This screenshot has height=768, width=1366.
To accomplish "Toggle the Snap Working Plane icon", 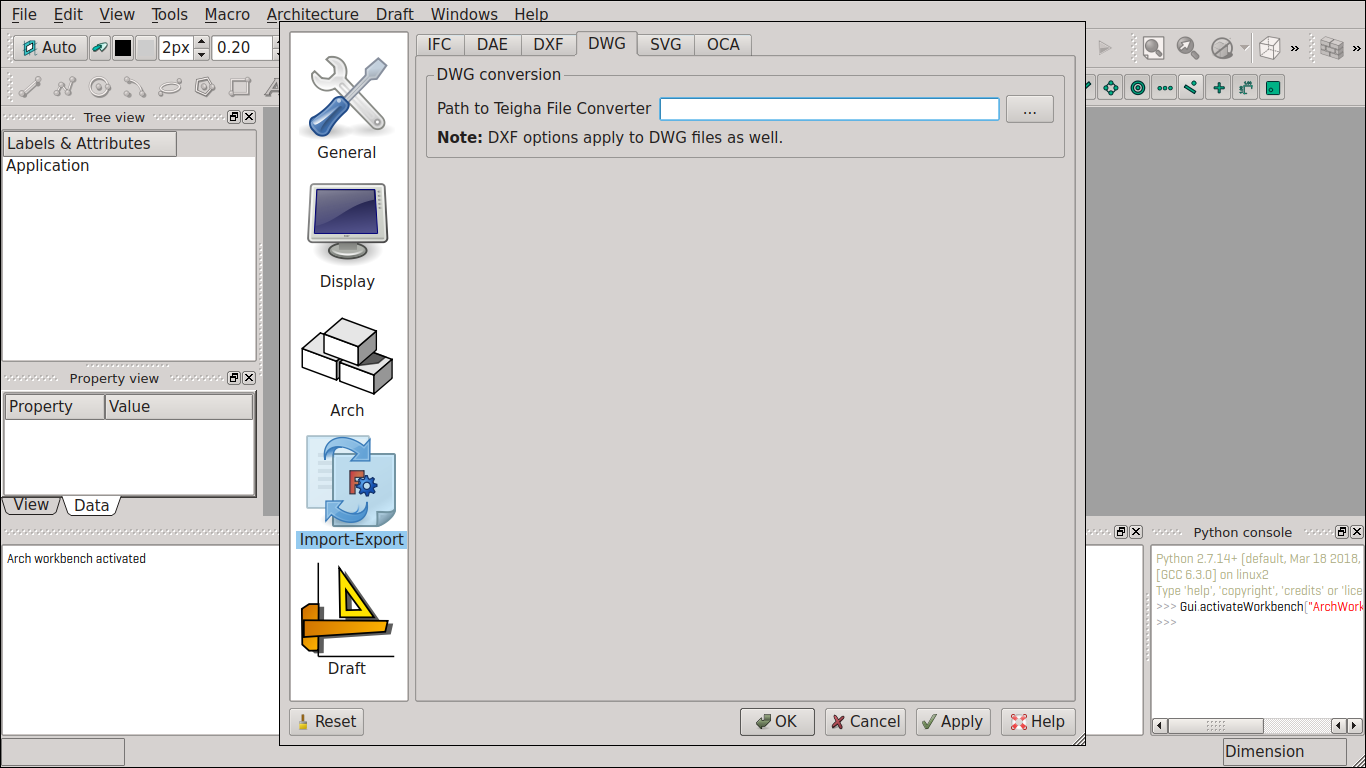I will point(1272,88).
